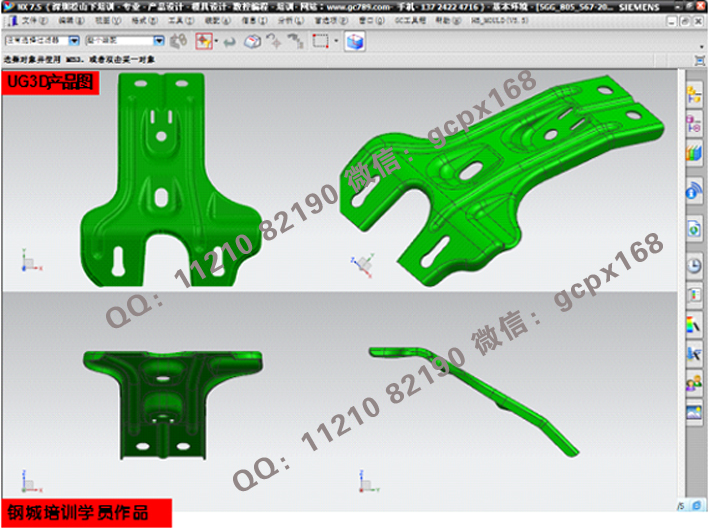
Task: Open the selection rectangle dropdown arrow
Action: pos(336,42)
